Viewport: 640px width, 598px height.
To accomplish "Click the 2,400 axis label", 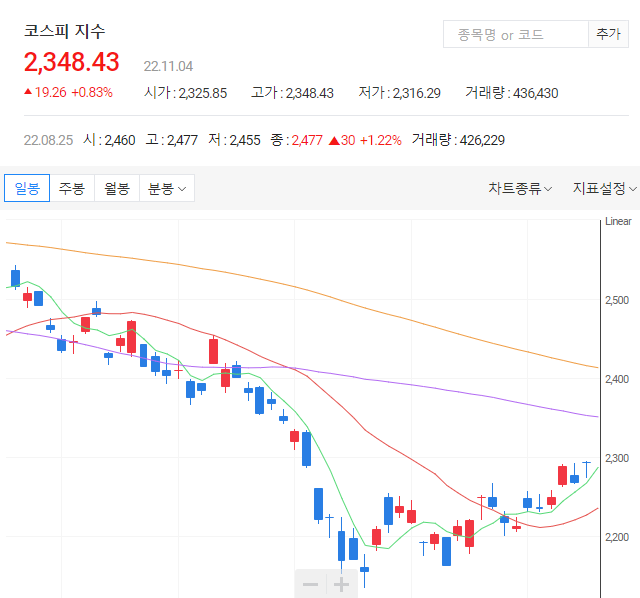I will 617,379.
